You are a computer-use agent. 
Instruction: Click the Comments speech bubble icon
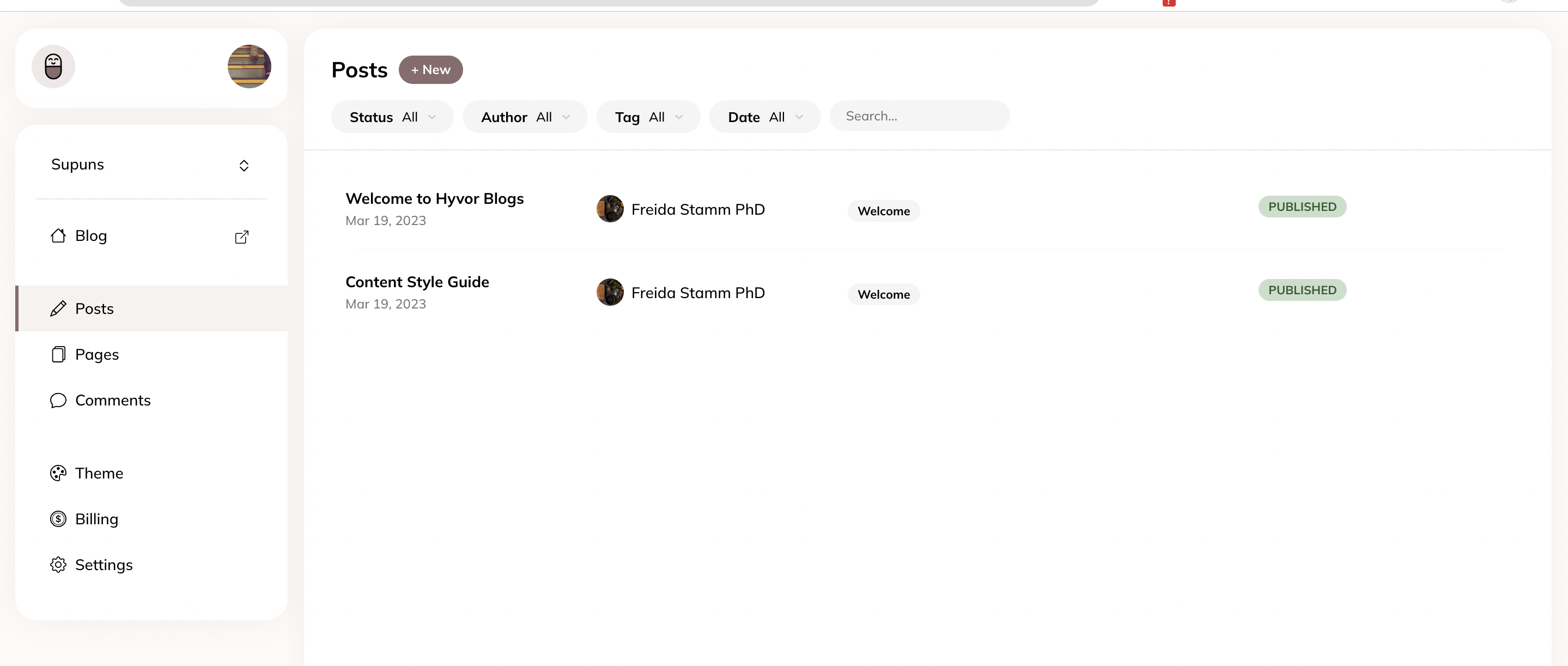[58, 401]
